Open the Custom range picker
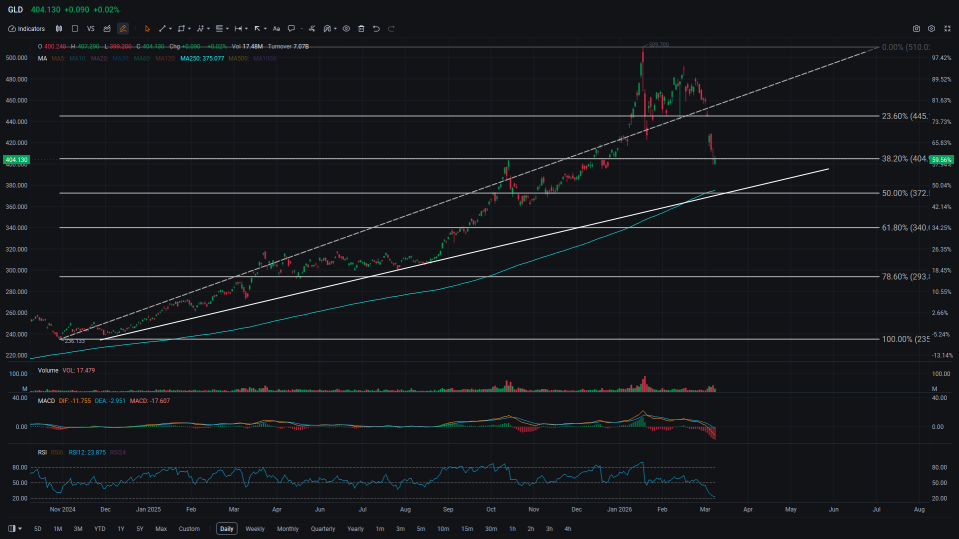 [189, 529]
